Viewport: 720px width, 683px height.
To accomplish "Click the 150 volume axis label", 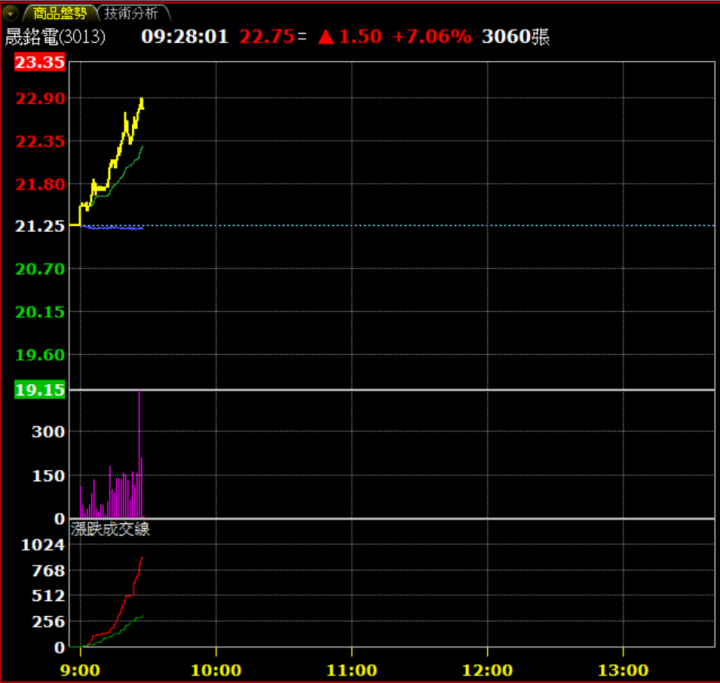I will coord(48,476).
